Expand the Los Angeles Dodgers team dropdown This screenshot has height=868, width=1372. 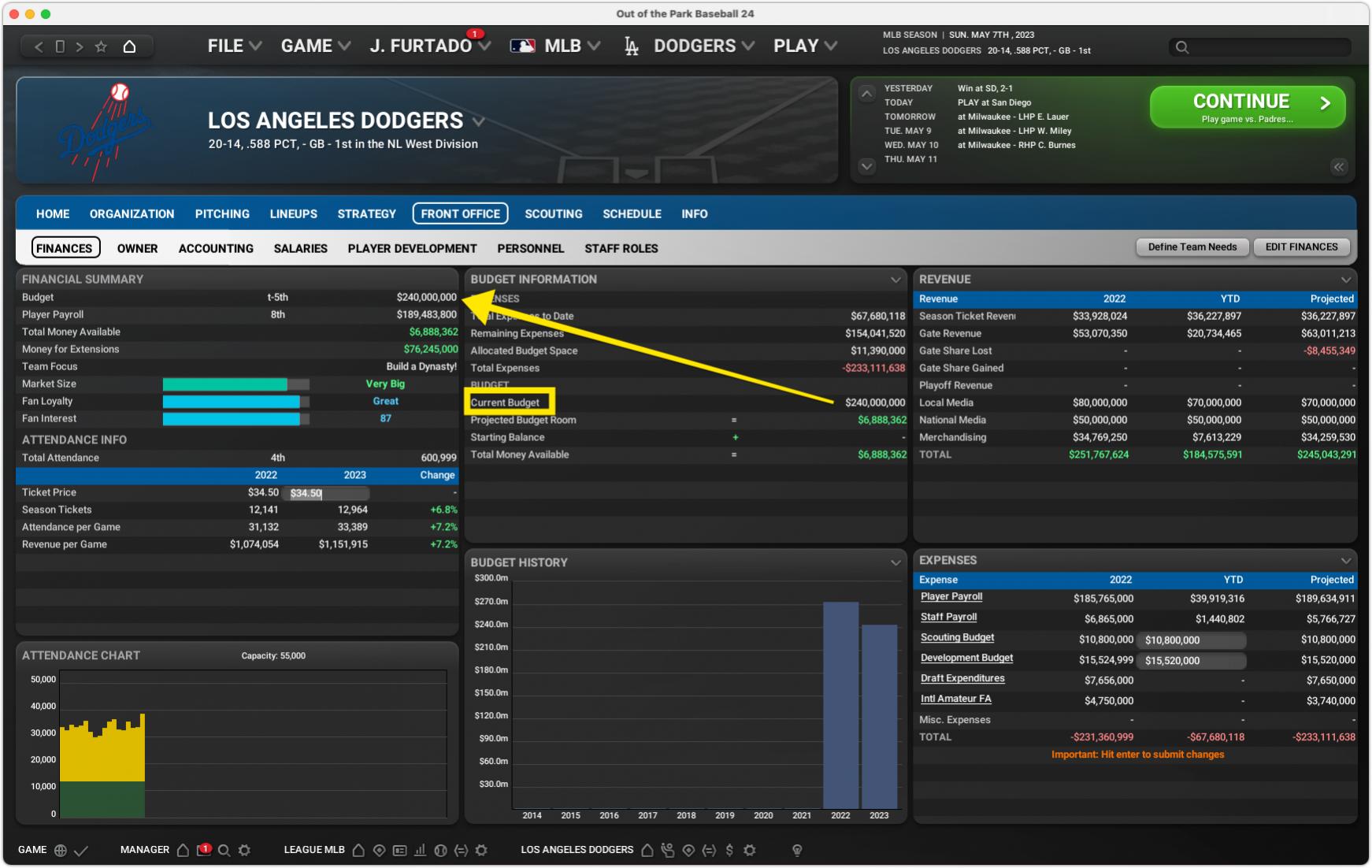point(478,121)
